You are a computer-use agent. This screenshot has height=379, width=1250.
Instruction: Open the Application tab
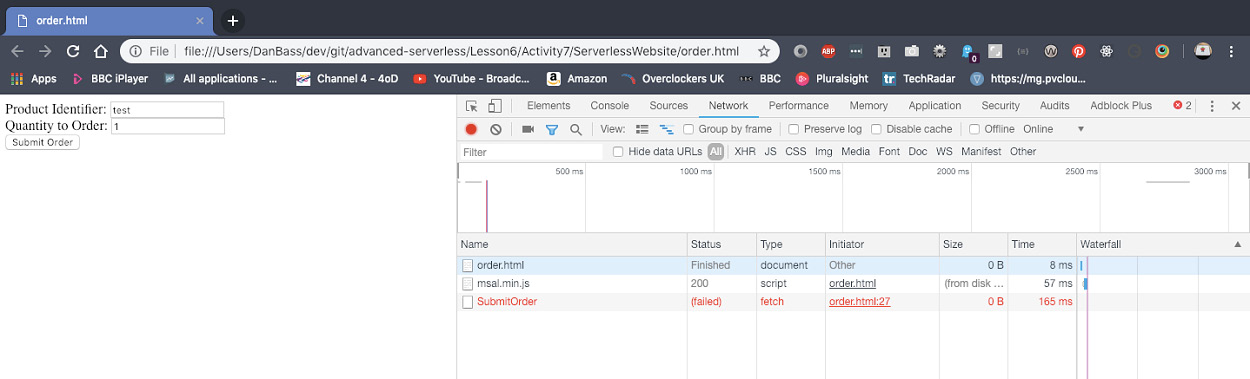(935, 106)
